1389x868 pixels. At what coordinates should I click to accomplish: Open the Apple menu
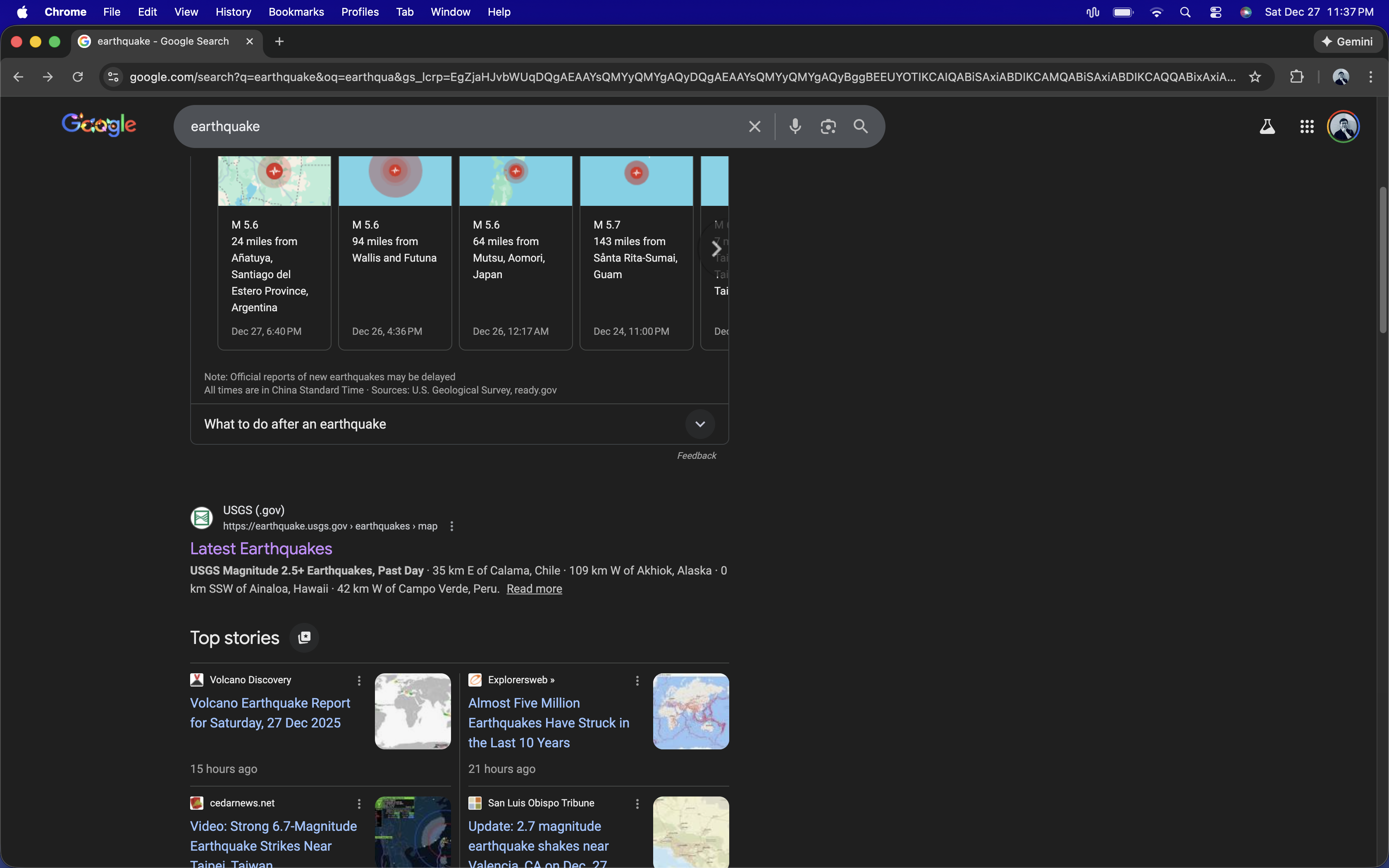(x=22, y=12)
